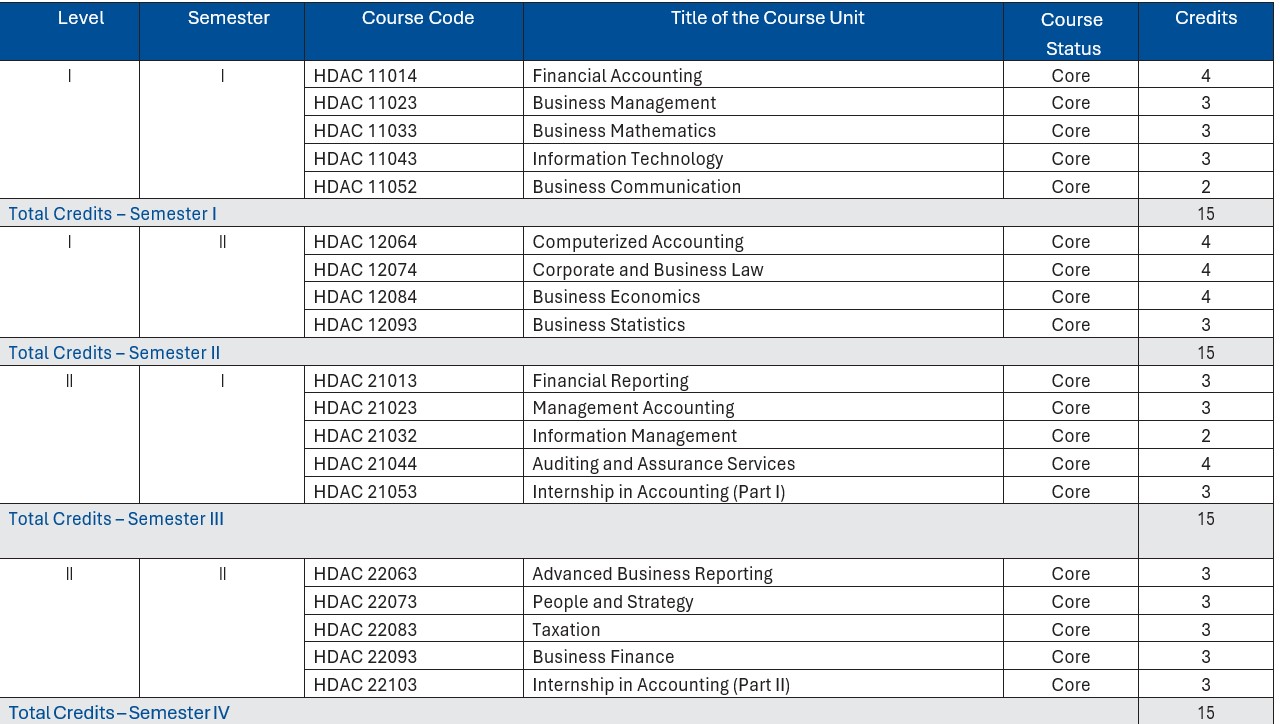Screen dimensions: 1280x724
Task: Click the Total Credits – Semester I row
Action: point(113,214)
